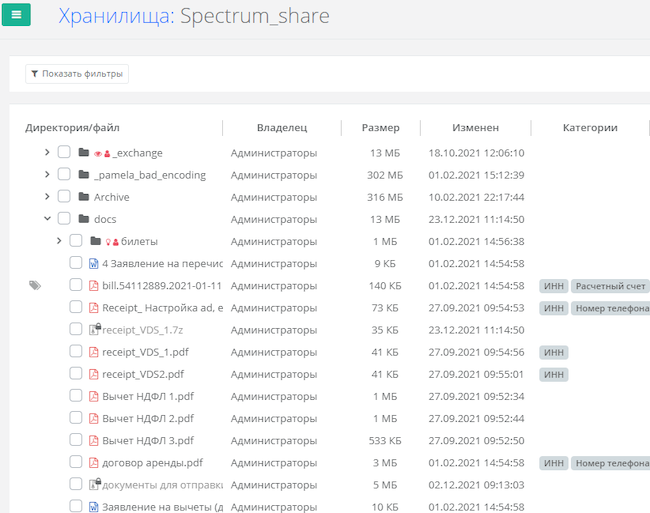Image resolution: width=650 pixels, height=513 pixels.
Task: Click the tag icon beside bill.54112889 row
Action: (x=35, y=286)
